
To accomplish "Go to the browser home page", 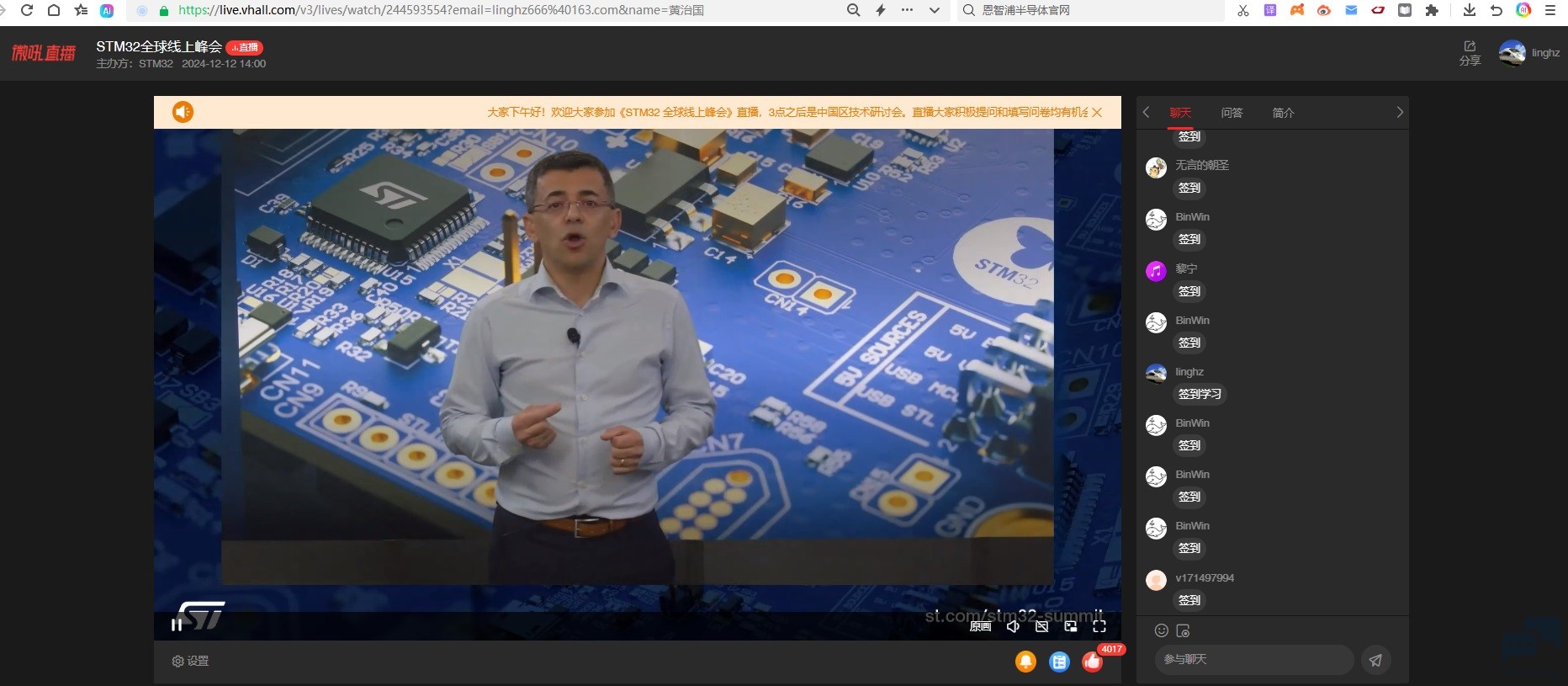I will tap(54, 10).
